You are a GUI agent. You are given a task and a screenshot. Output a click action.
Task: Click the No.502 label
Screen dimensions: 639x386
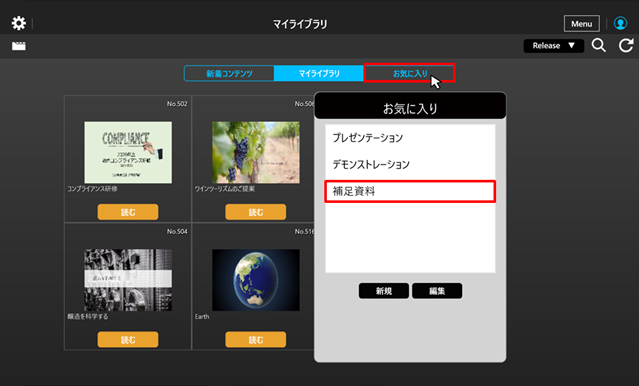point(177,104)
